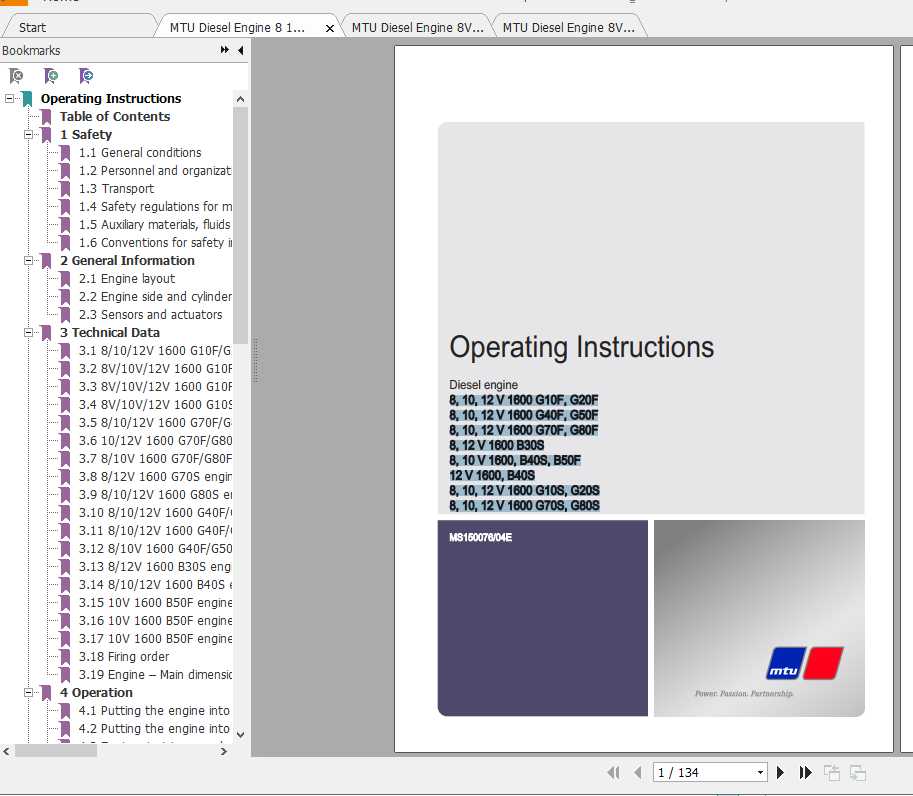Open 2 General Information bookmark
The width and height of the screenshot is (913, 796).
click(x=127, y=260)
